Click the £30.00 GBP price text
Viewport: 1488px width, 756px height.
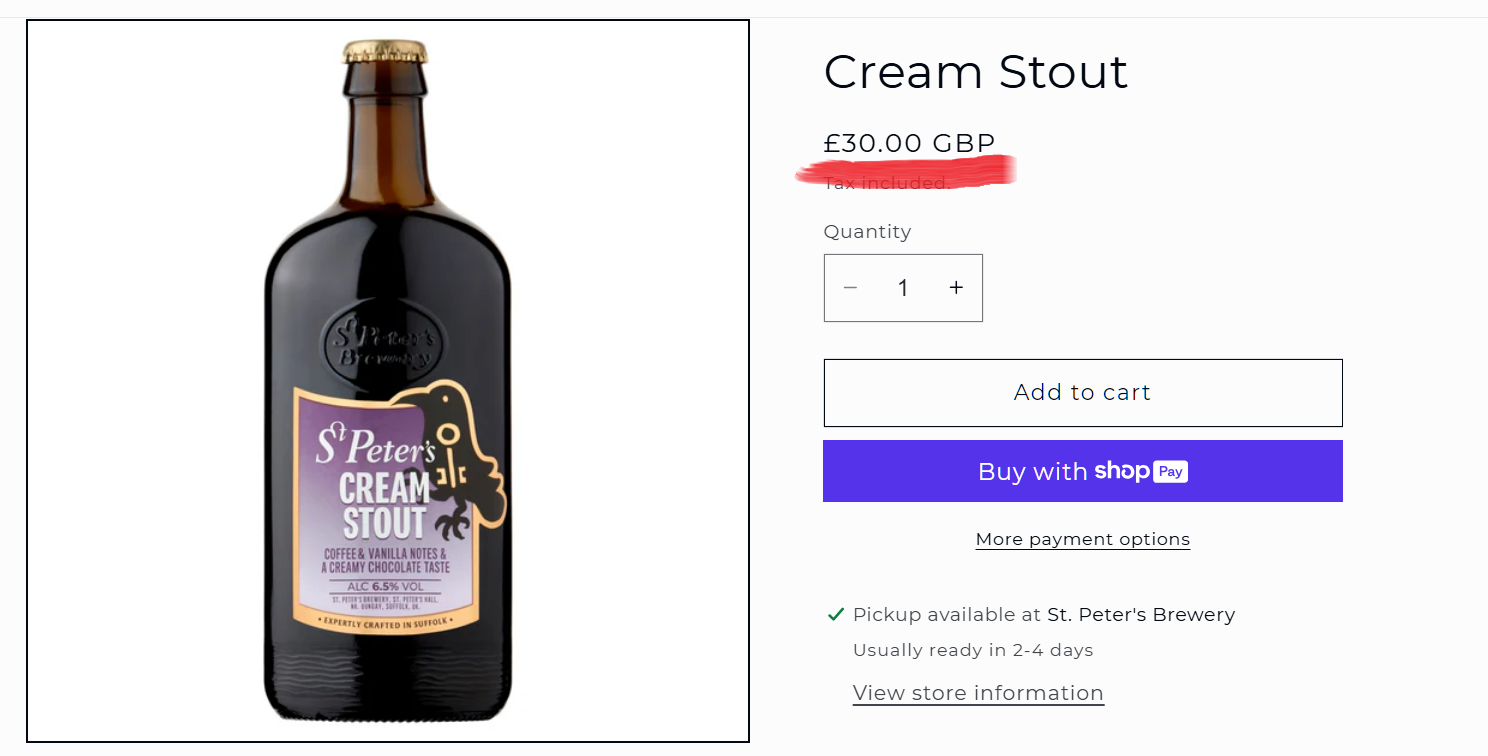(x=909, y=143)
